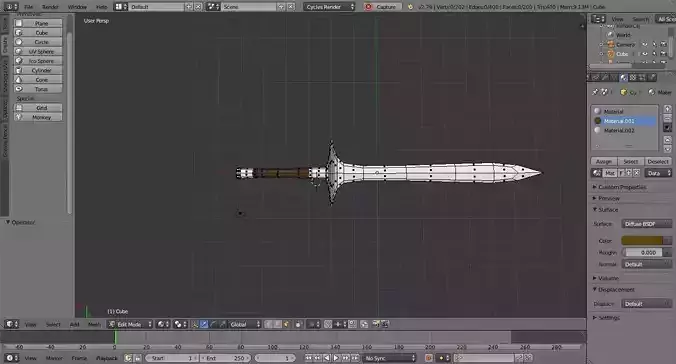Add a Grid mesh
The height and width of the screenshot is (364, 676).
click(38, 108)
